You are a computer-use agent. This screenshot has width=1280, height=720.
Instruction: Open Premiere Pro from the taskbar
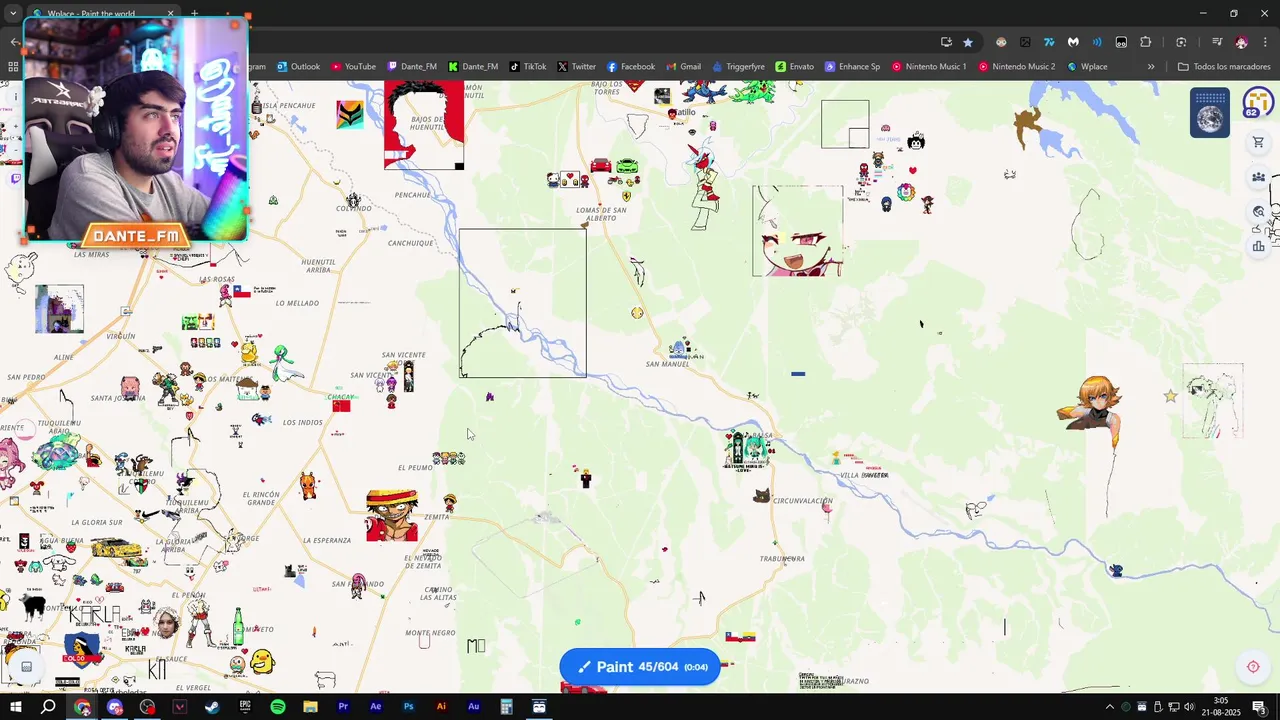[343, 707]
